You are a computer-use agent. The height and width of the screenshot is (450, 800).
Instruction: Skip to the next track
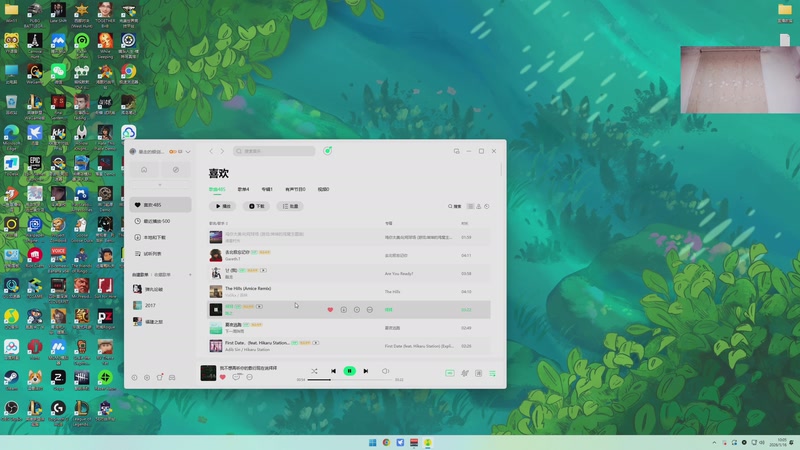coord(366,371)
